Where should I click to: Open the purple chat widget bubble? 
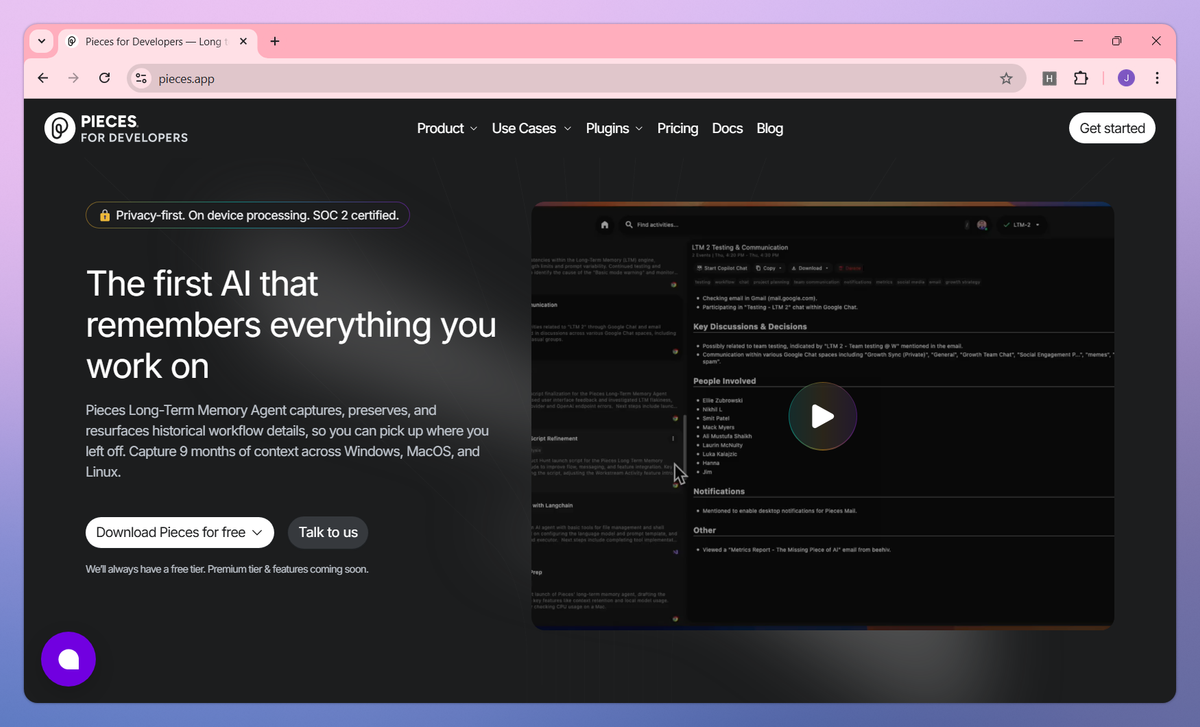point(68,659)
